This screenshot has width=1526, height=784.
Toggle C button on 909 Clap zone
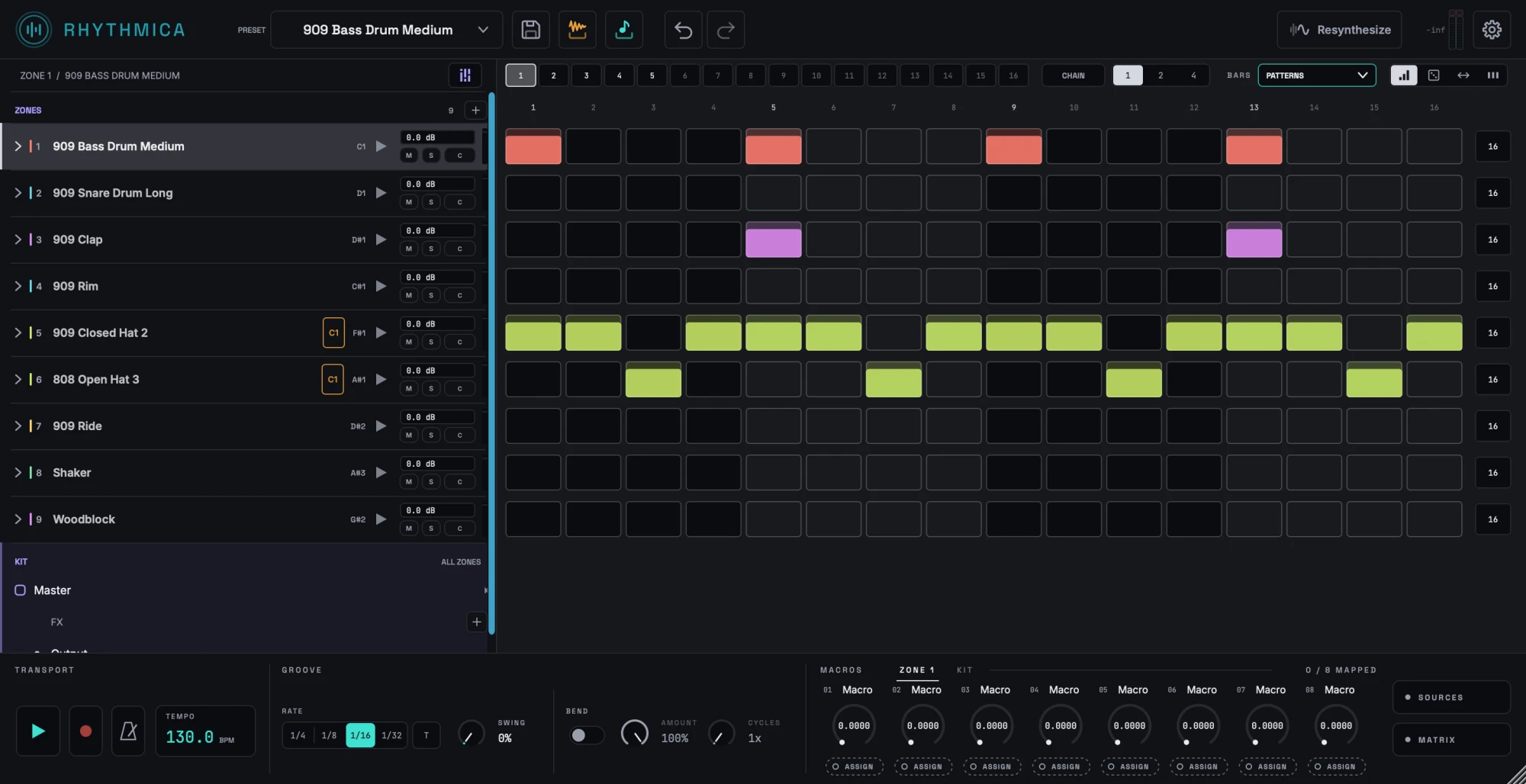click(x=459, y=249)
